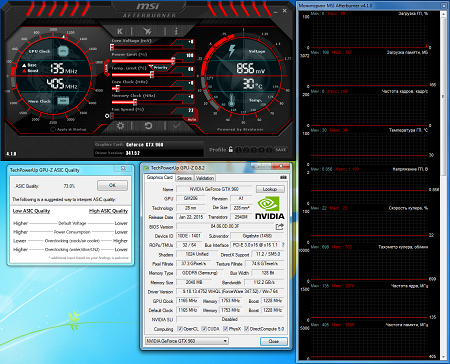Toggle the fan speed Auto button
Viewport: 450px width, 364px height.
coord(192,119)
